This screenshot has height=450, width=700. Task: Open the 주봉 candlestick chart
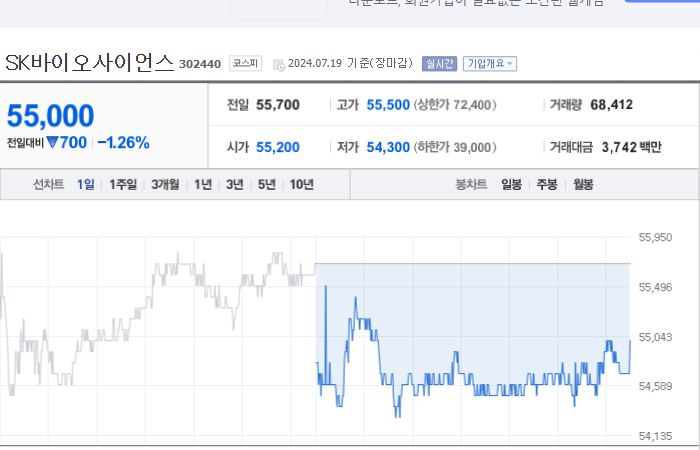pos(547,184)
